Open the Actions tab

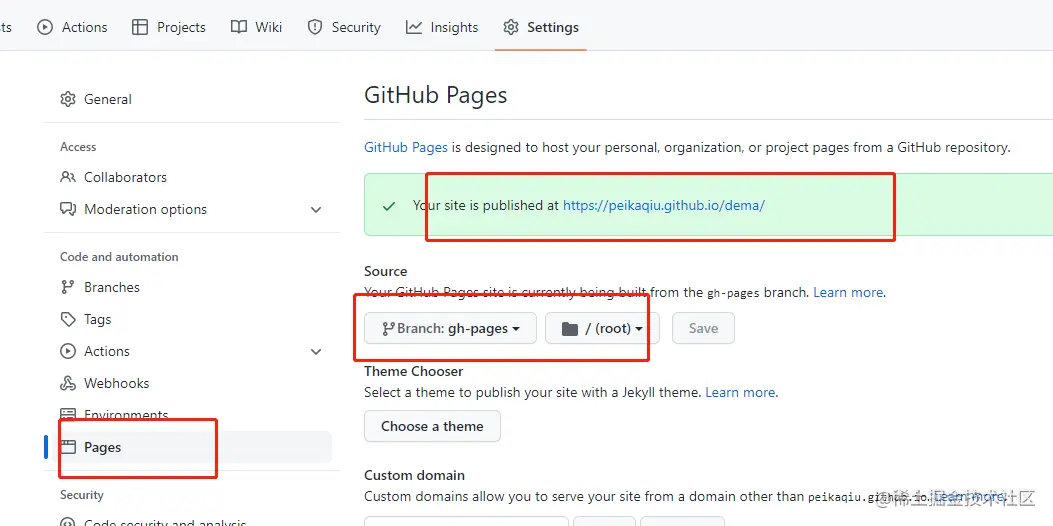(x=72, y=28)
